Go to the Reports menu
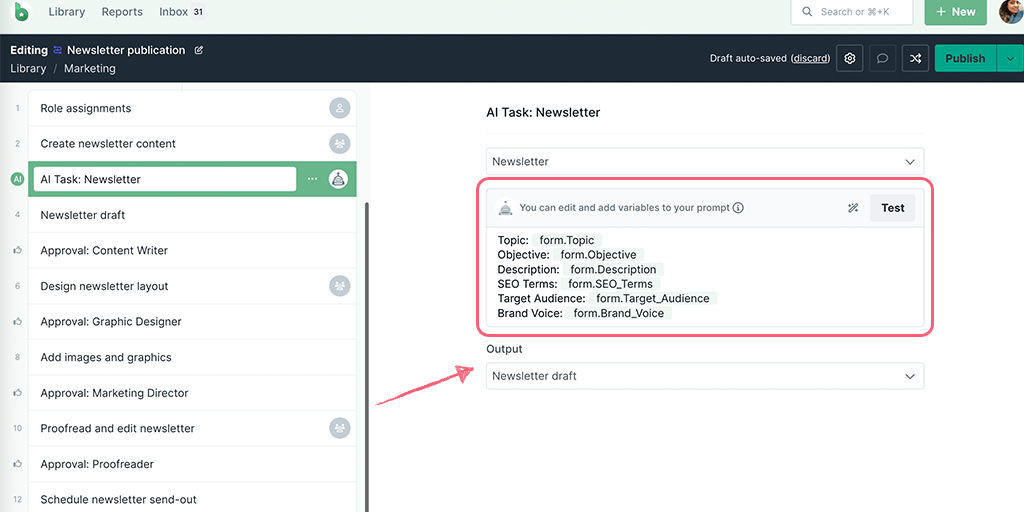 tap(122, 12)
